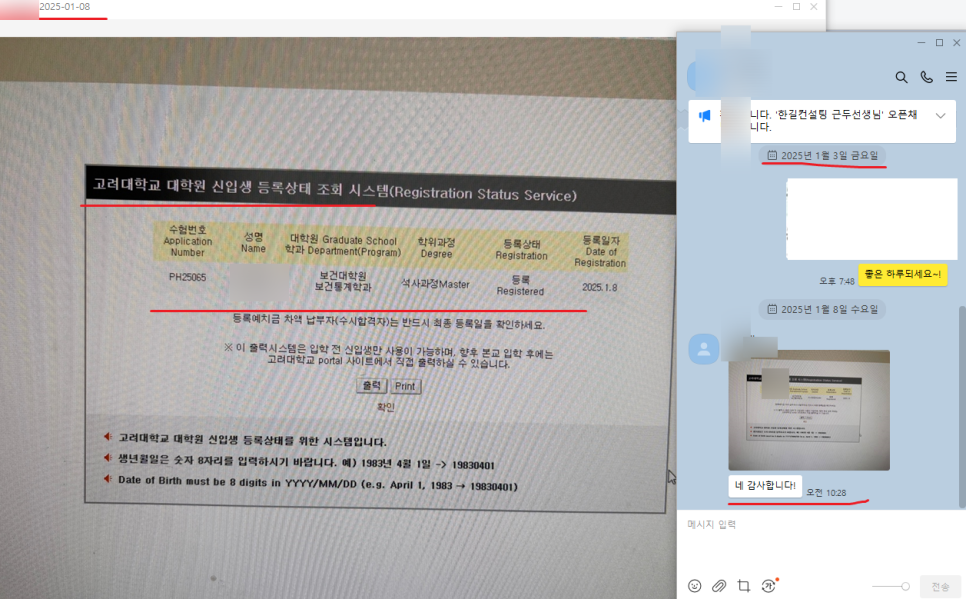Start a voice call from chat header
Image resolution: width=966 pixels, height=599 pixels.
point(927,77)
